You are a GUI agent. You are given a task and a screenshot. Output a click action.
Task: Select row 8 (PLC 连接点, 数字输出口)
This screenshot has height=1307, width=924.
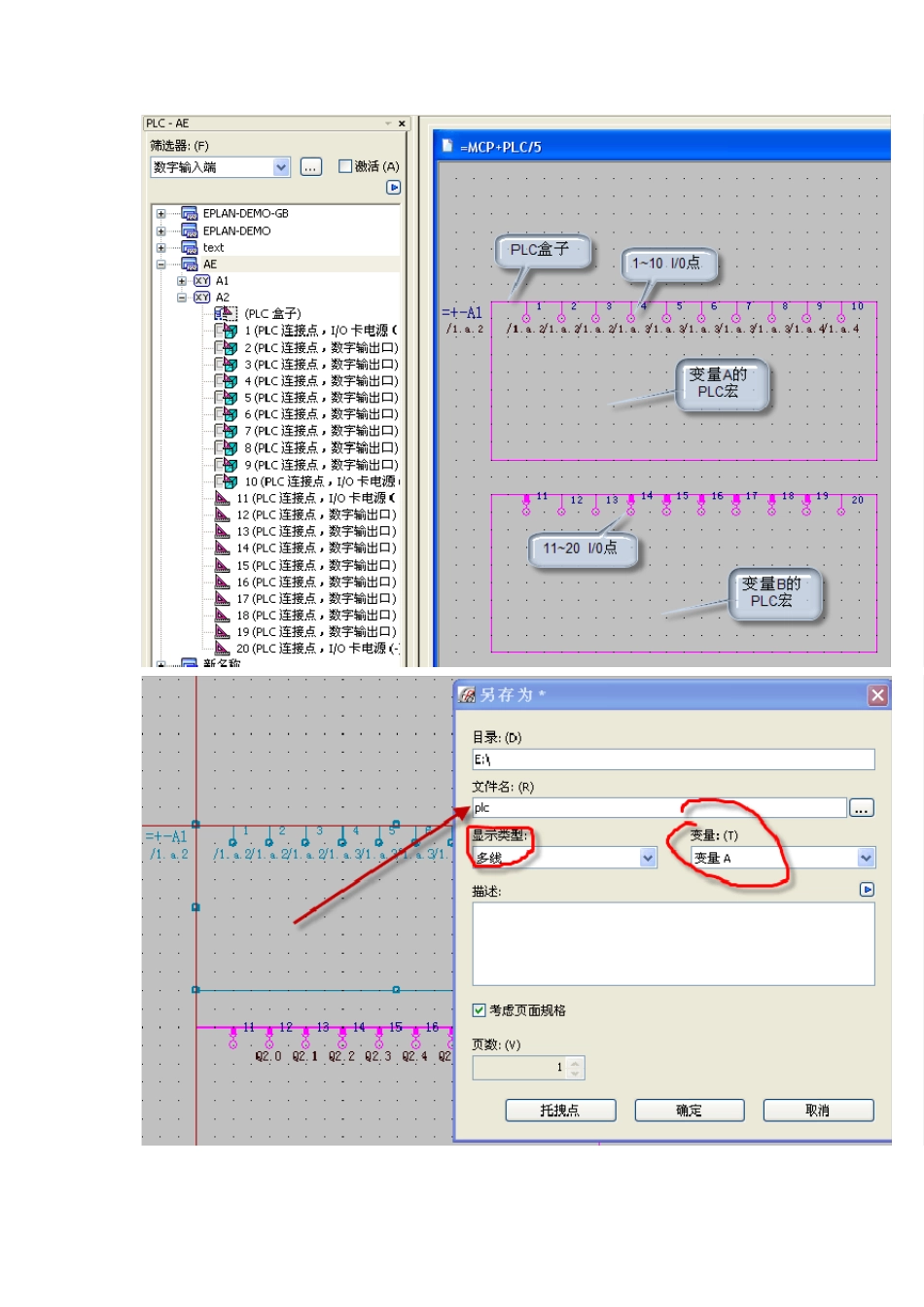click(x=321, y=447)
